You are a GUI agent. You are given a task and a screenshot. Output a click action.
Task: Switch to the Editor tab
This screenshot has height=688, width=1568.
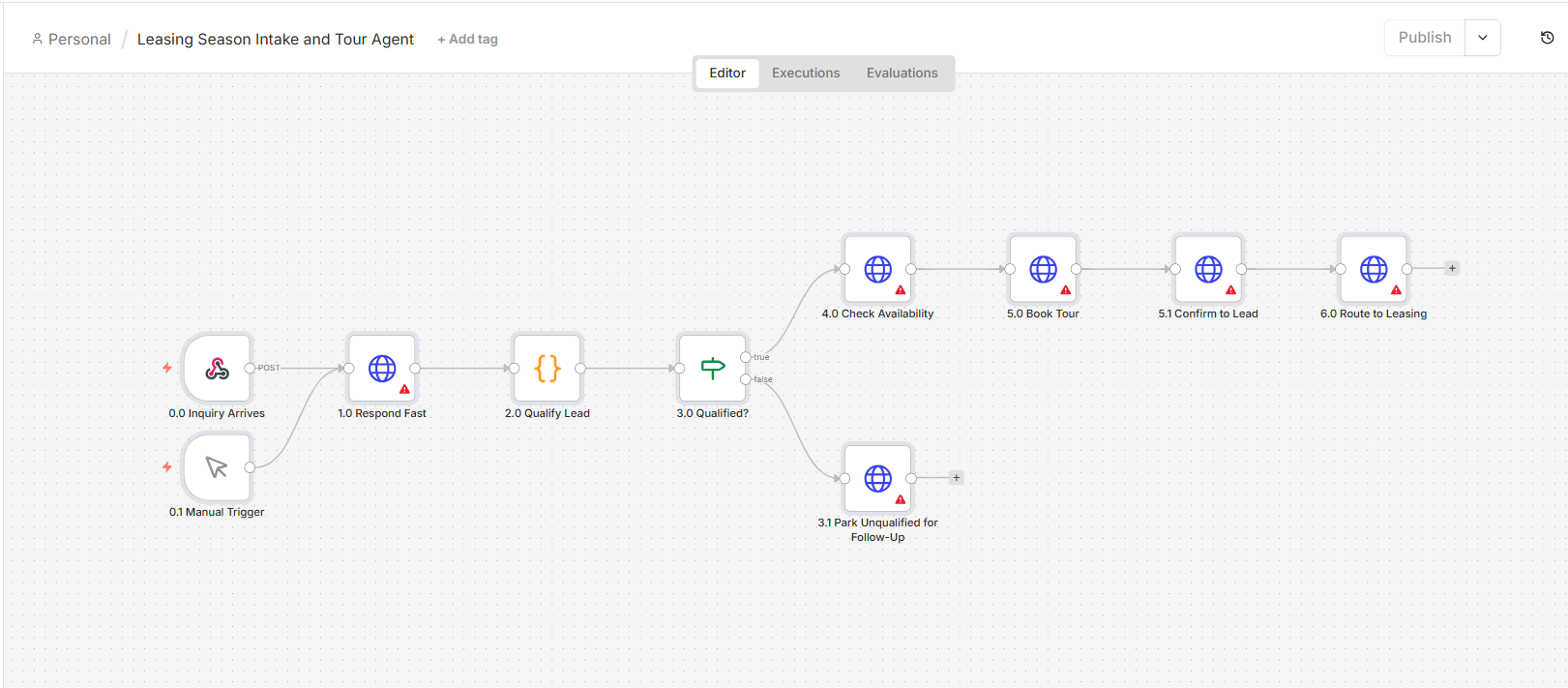[x=727, y=73]
